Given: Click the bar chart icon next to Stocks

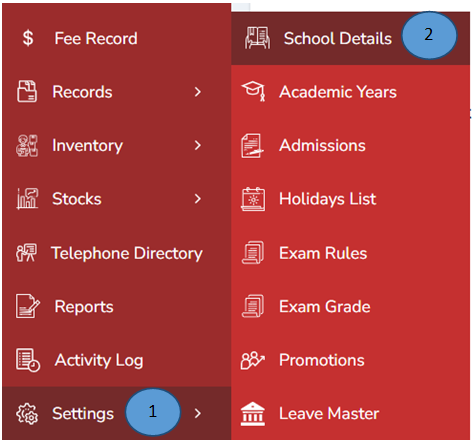Looking at the screenshot, I should [x=27, y=199].
